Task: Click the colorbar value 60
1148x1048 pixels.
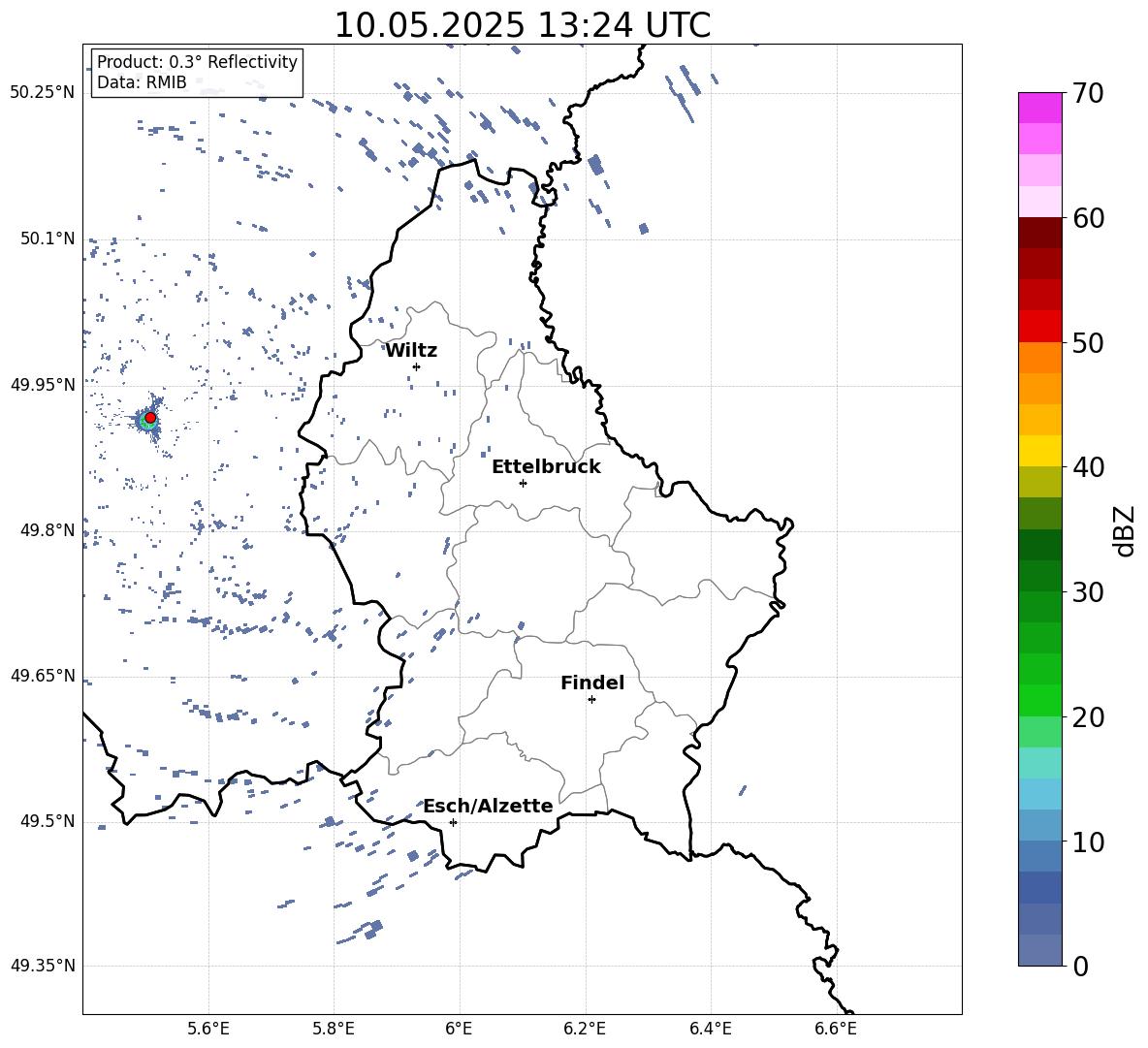Action: click(x=1088, y=218)
